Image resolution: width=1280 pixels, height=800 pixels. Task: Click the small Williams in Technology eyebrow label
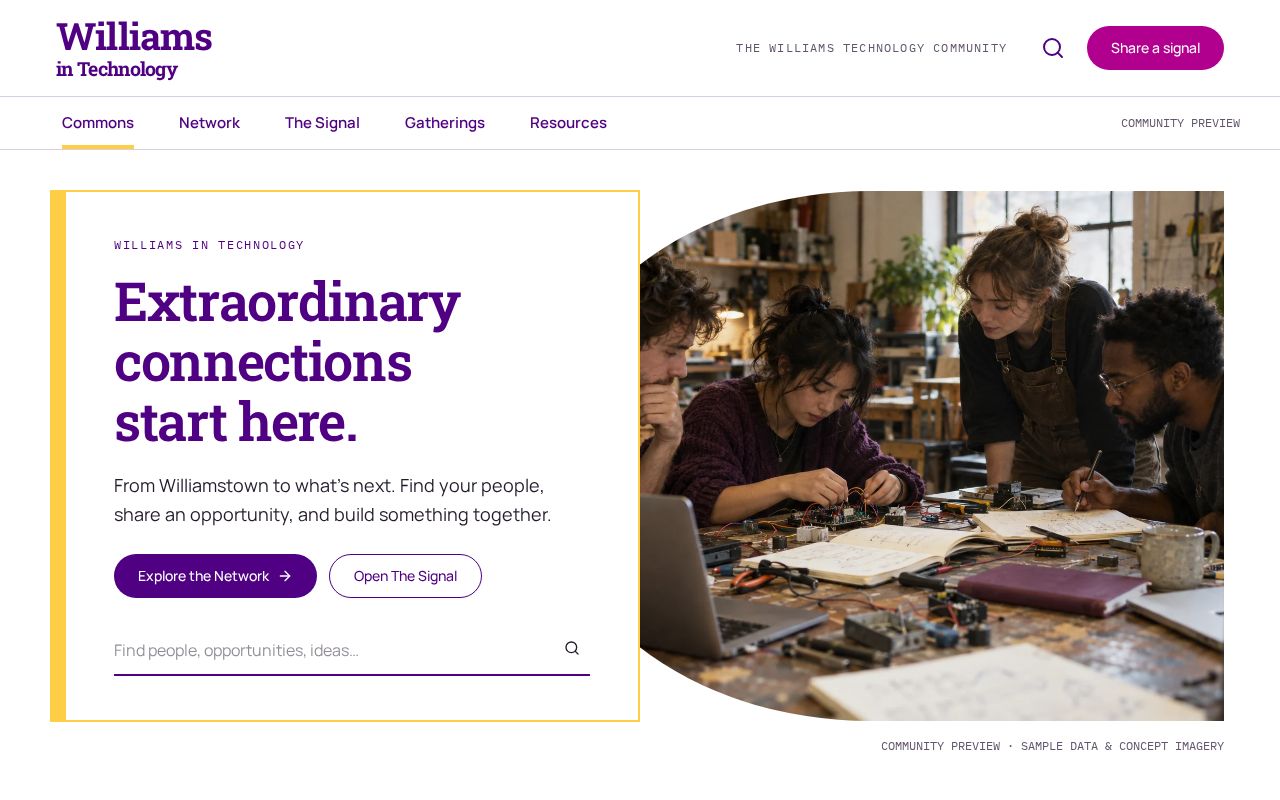[x=209, y=245]
